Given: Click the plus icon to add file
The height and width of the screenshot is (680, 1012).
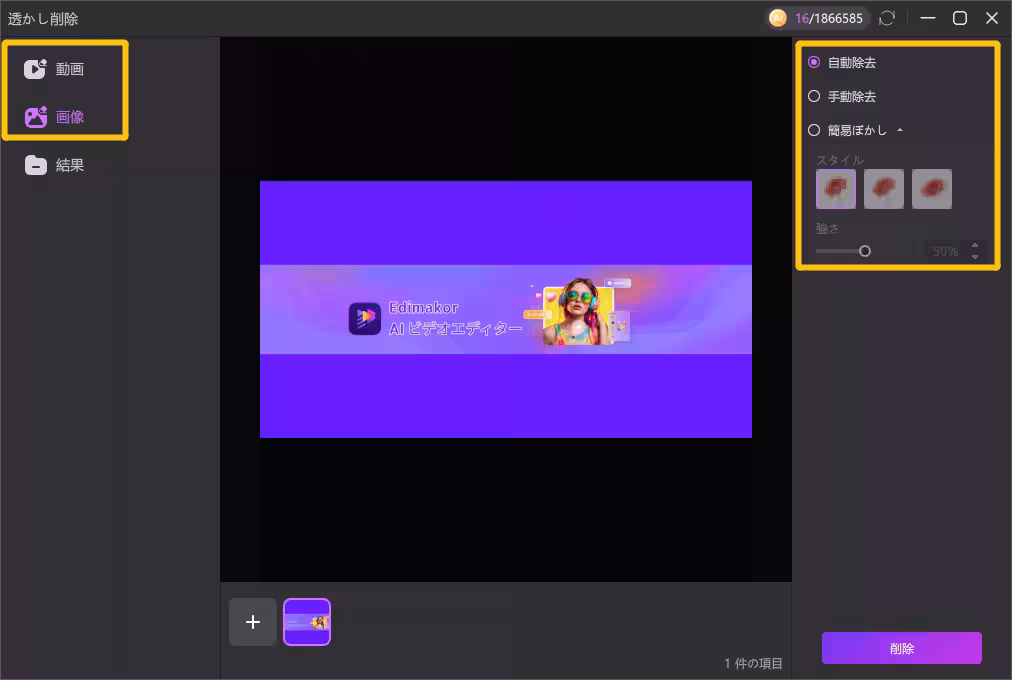Looking at the screenshot, I should coord(253,622).
